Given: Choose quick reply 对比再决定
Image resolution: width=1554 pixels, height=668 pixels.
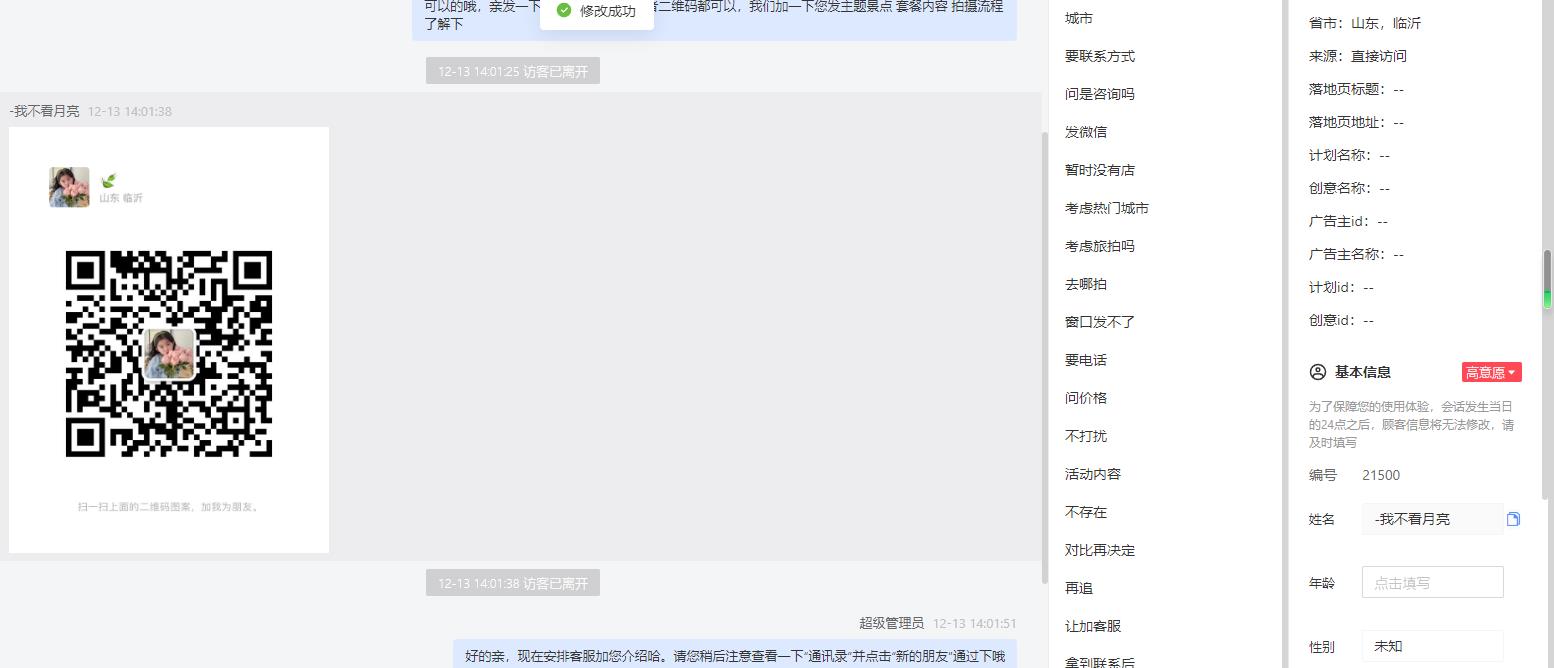Looking at the screenshot, I should [x=1100, y=550].
